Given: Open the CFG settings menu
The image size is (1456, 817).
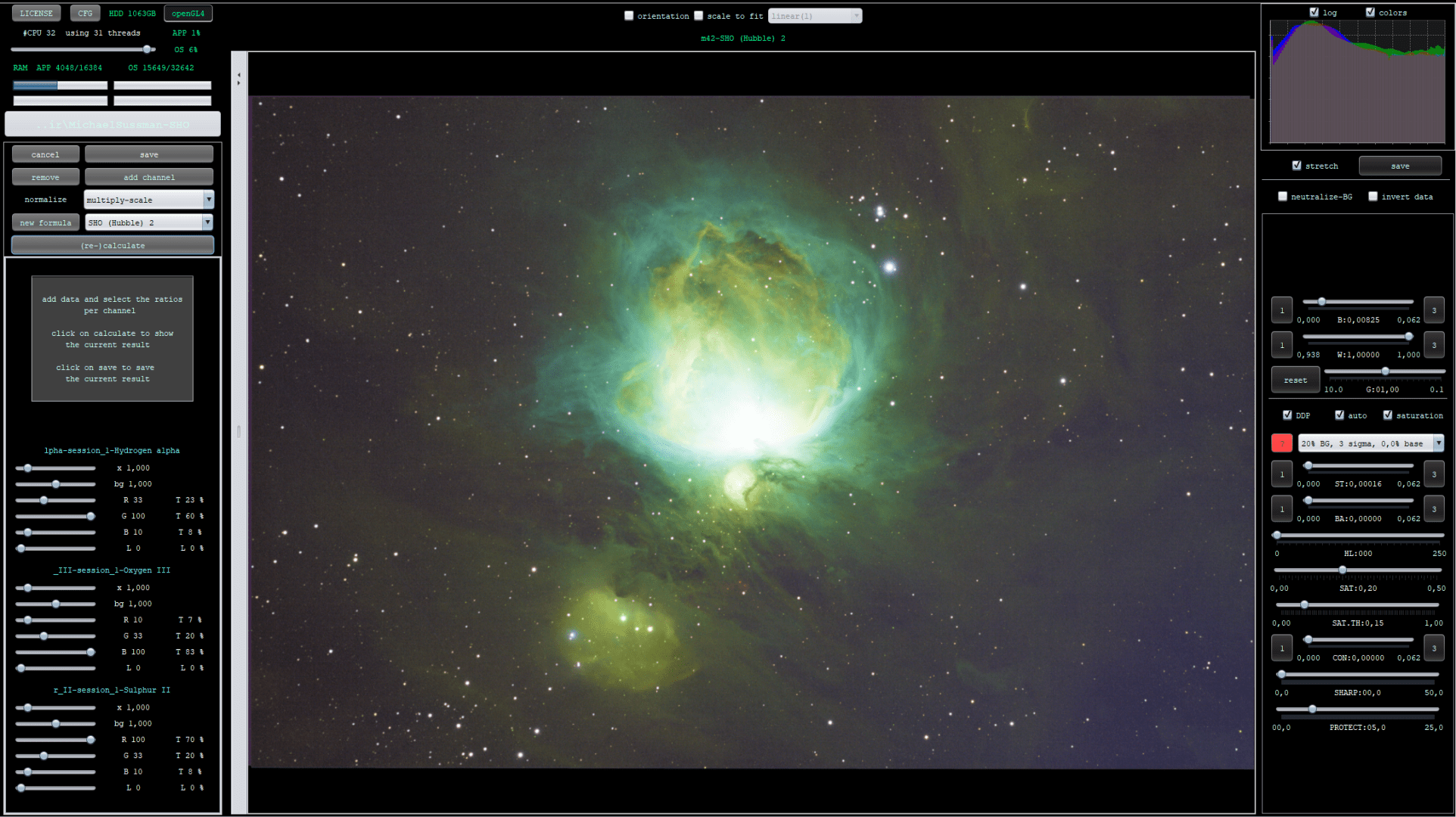Looking at the screenshot, I should click(x=85, y=13).
